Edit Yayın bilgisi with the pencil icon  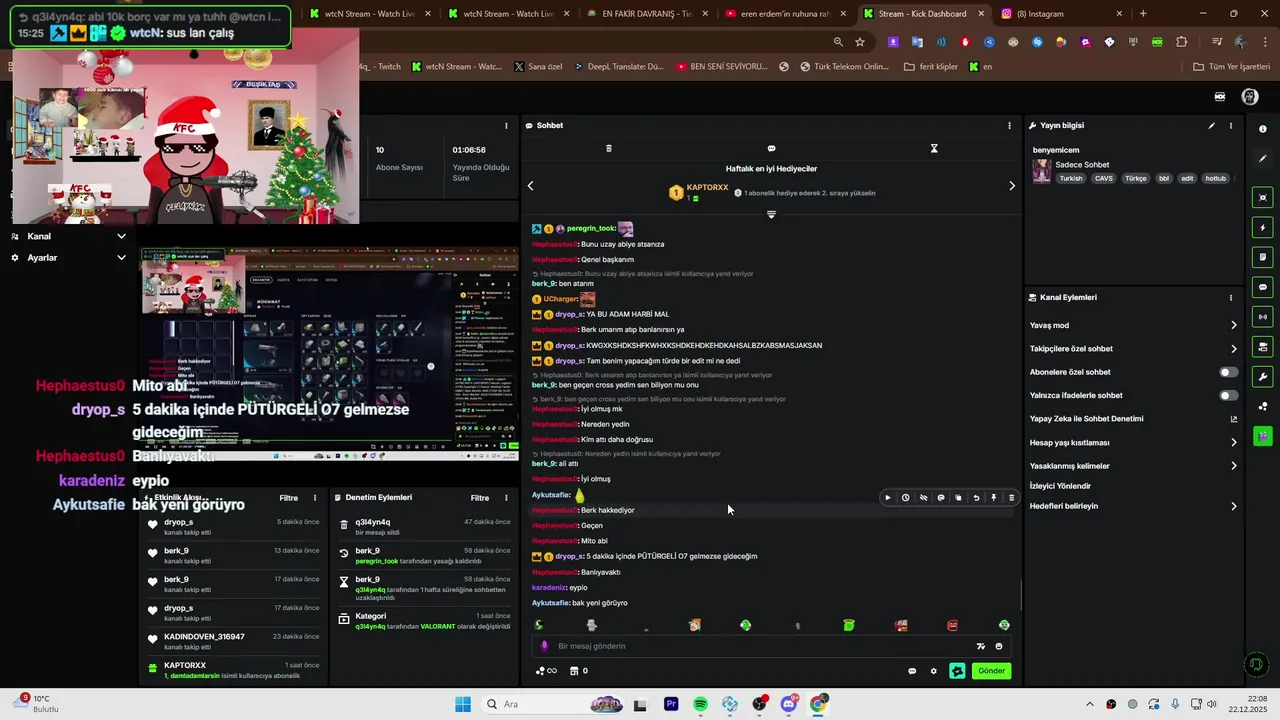(1211, 126)
